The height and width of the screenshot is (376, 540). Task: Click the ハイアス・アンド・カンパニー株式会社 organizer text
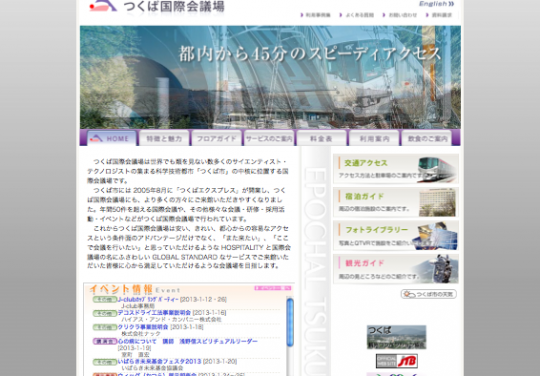click(171, 320)
